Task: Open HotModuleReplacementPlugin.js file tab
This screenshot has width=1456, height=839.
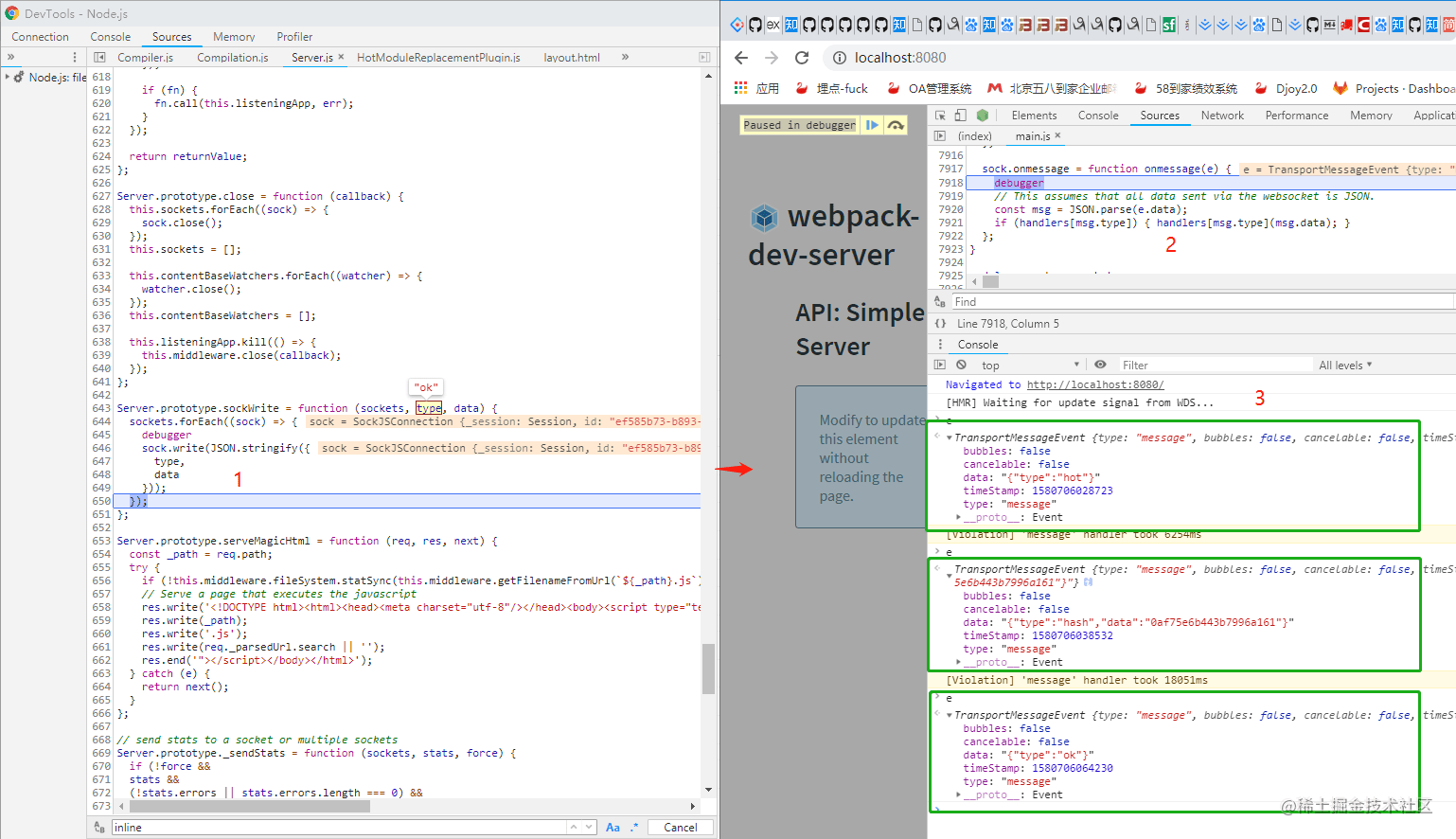Action: pyautogui.click(x=438, y=58)
